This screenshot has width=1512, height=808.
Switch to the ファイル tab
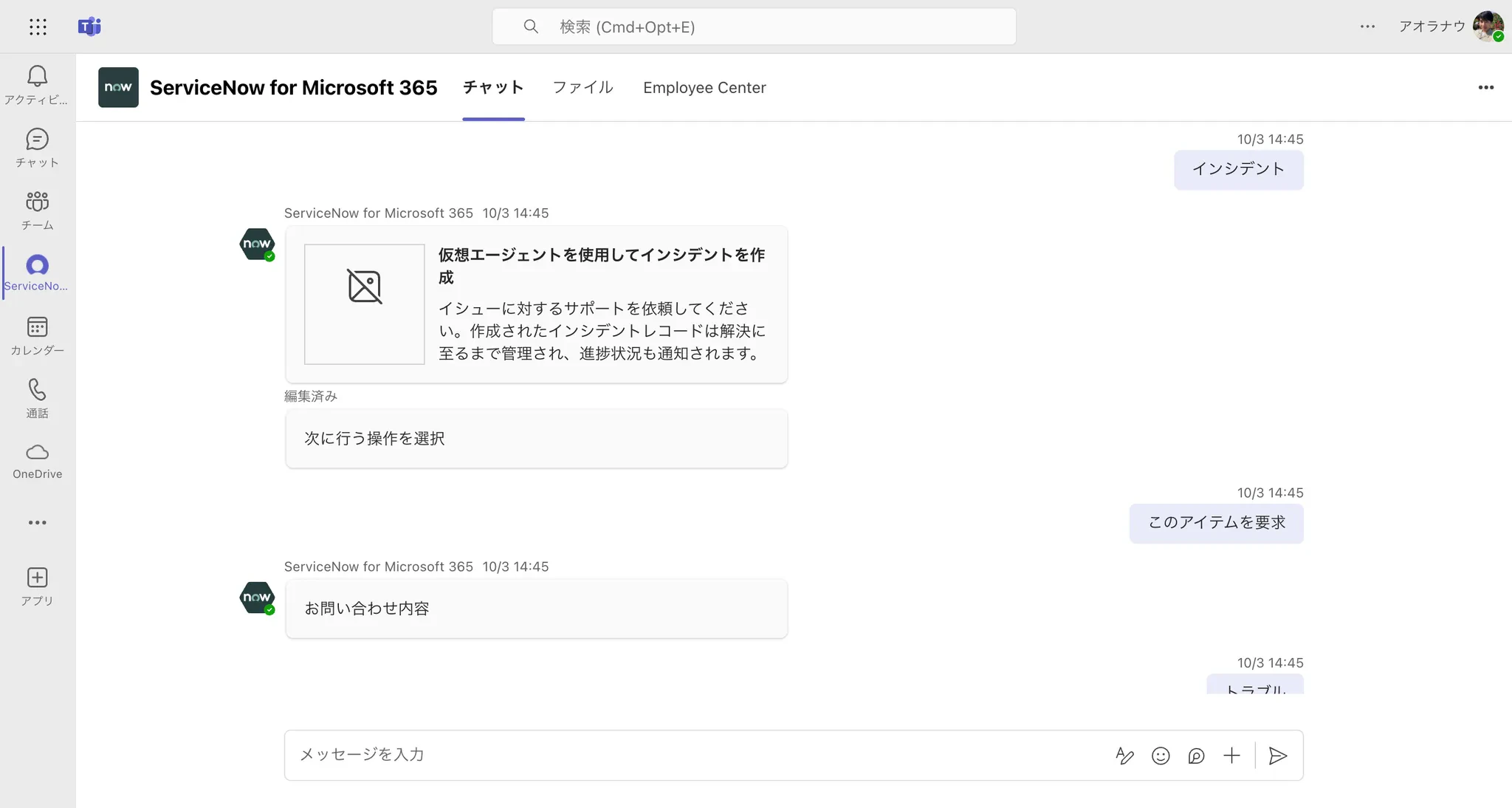583,87
